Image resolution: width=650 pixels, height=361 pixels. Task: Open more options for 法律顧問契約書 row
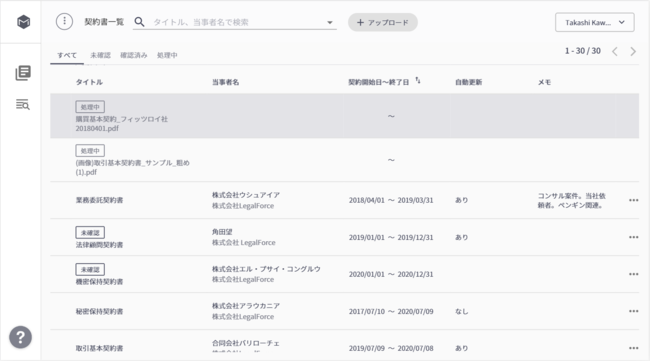coord(633,237)
